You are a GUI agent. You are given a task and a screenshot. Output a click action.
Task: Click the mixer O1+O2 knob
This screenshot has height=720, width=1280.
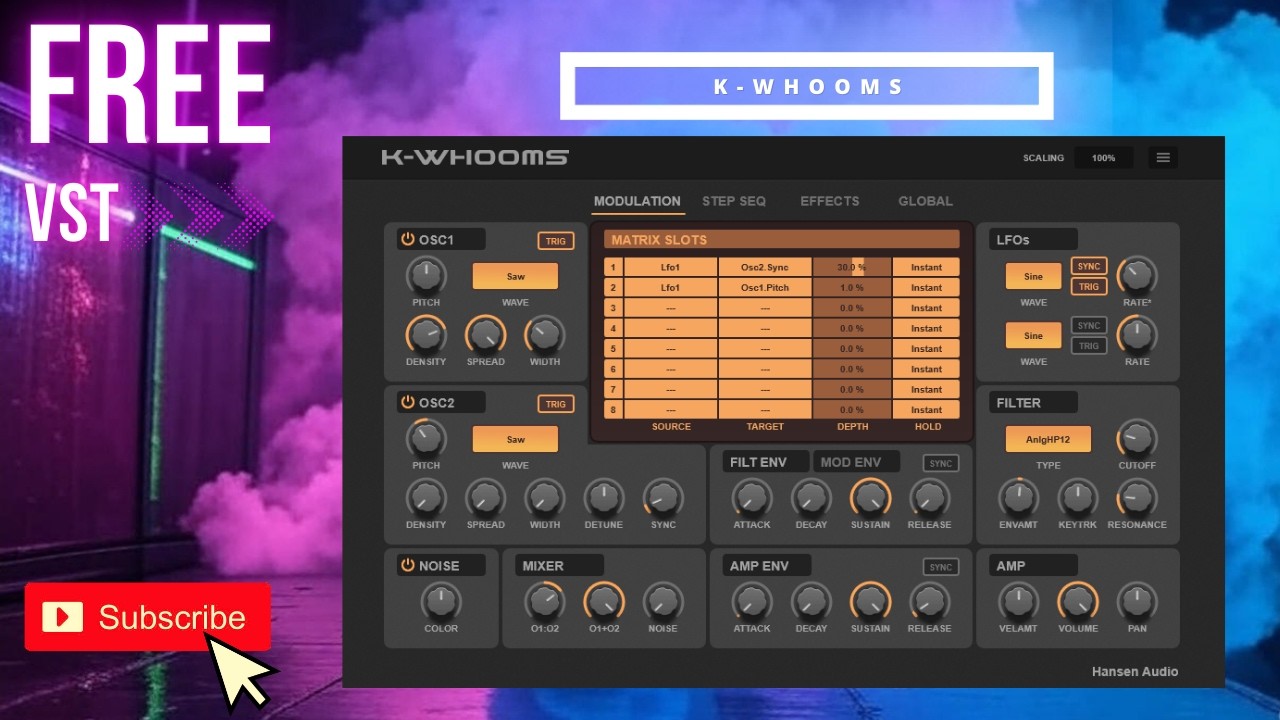pos(604,601)
